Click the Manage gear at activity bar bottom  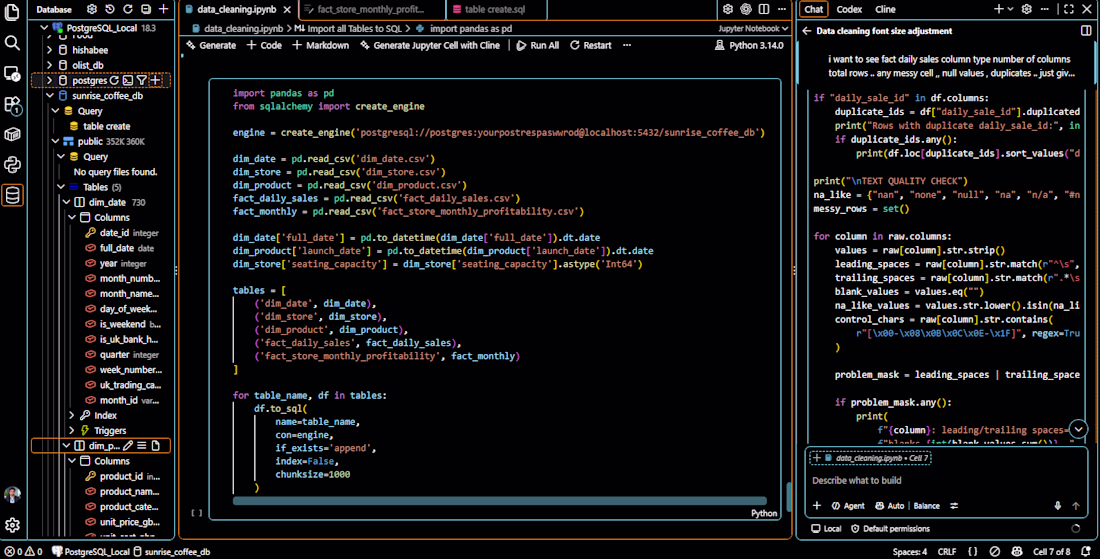click(x=12, y=525)
